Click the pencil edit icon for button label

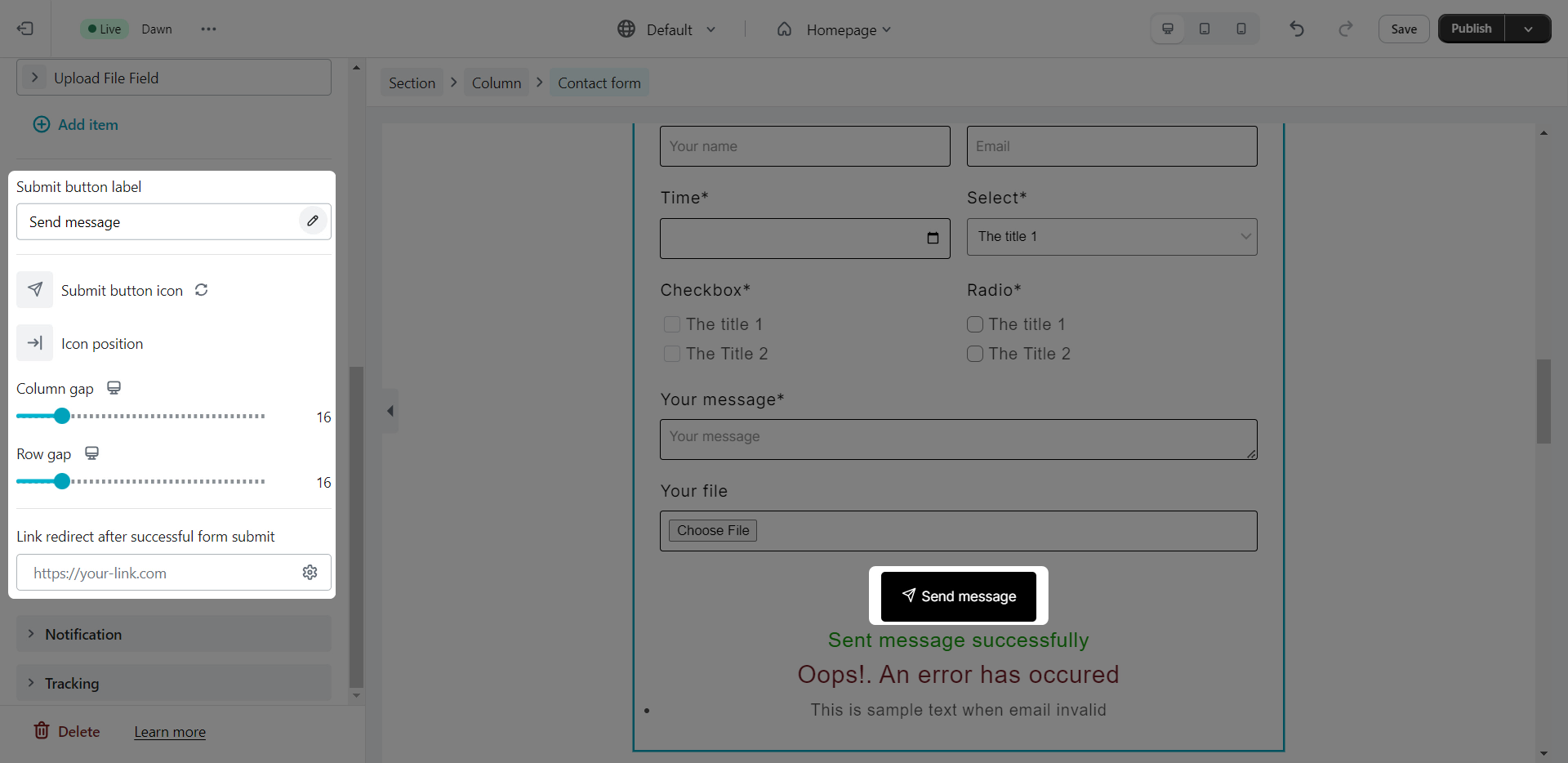pyautogui.click(x=313, y=221)
